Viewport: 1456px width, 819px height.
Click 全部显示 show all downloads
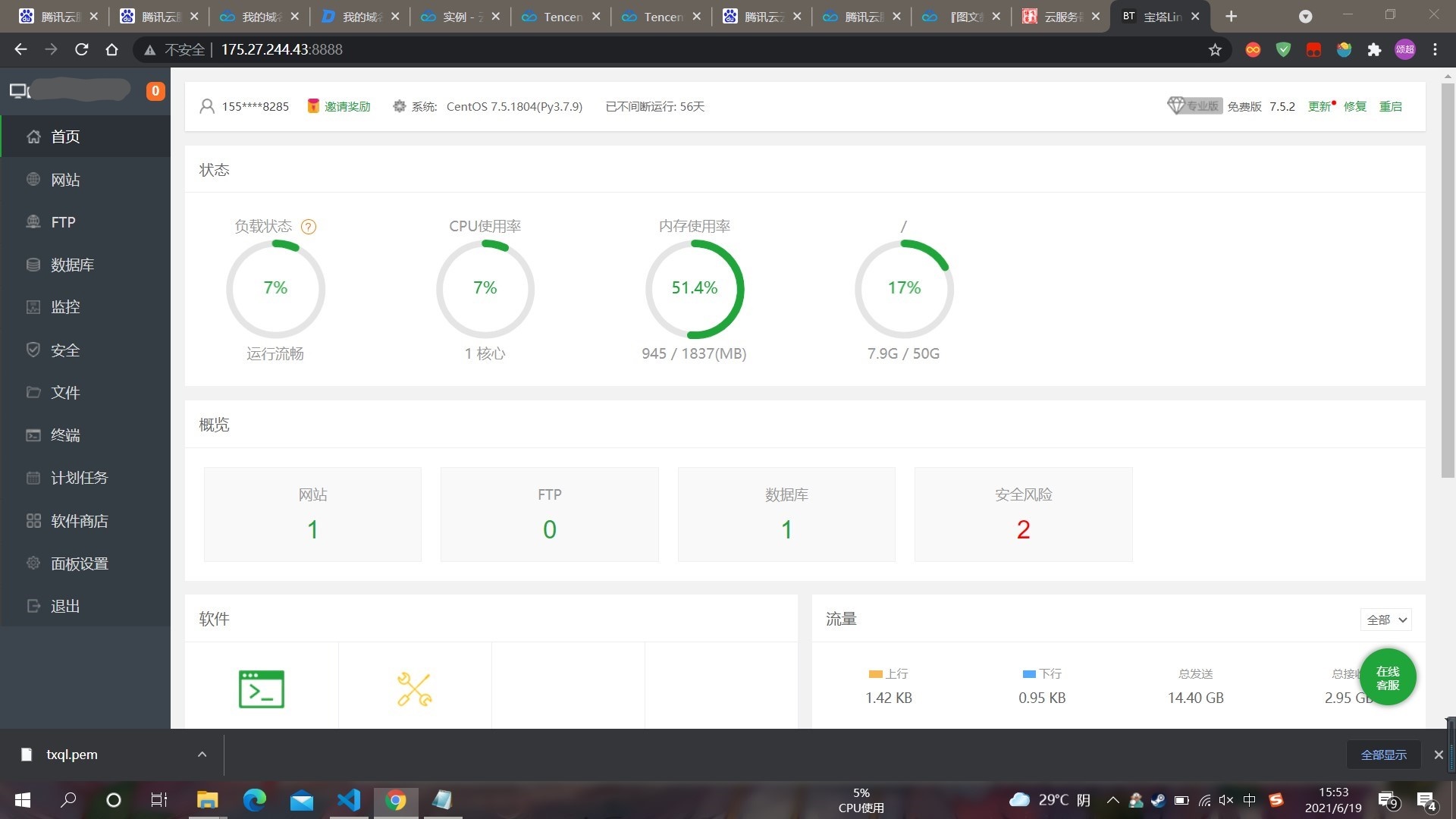[1384, 755]
